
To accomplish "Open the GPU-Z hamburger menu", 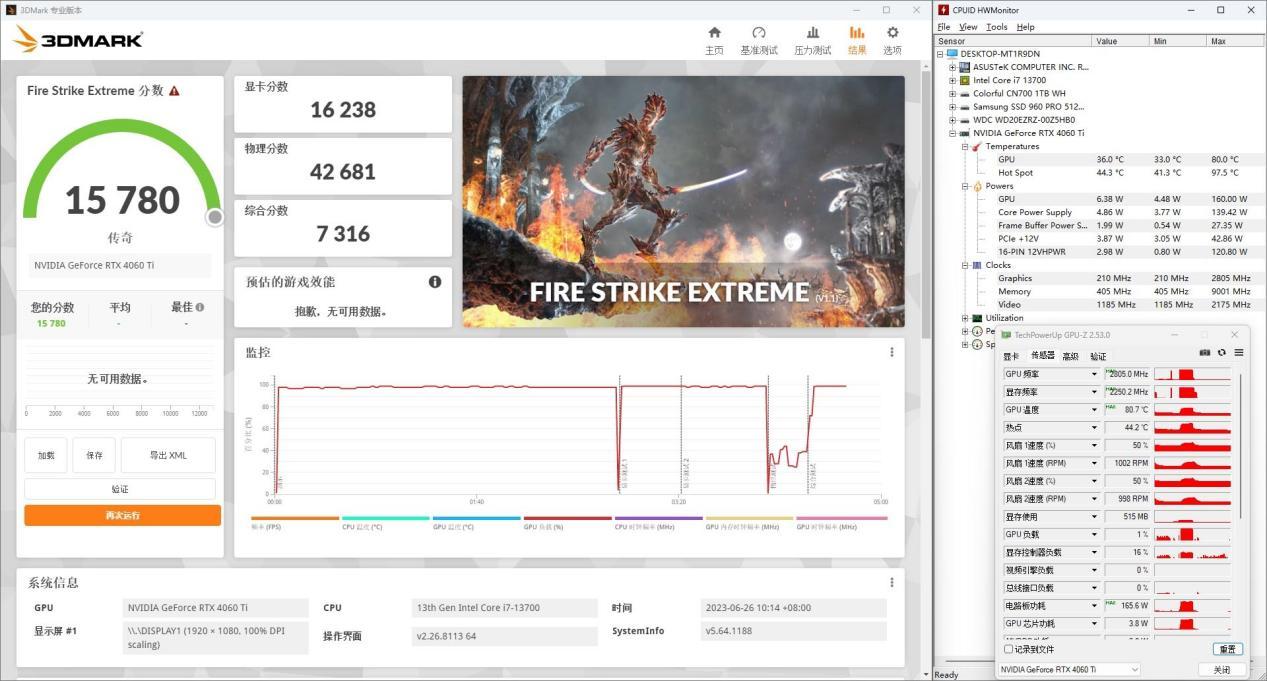I will point(1239,353).
